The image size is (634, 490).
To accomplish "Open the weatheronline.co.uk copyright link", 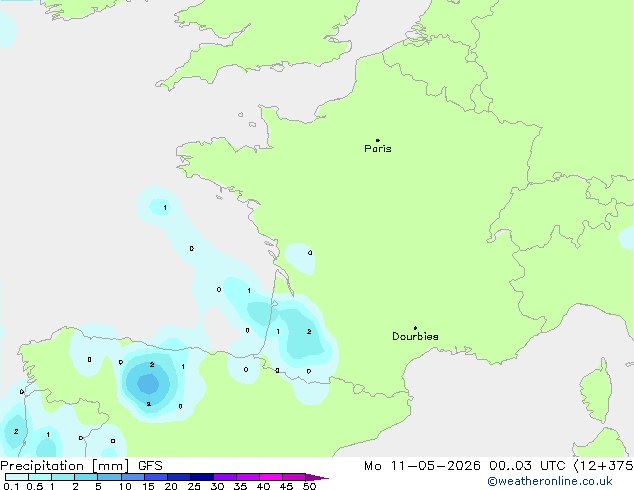I will 549,481.
